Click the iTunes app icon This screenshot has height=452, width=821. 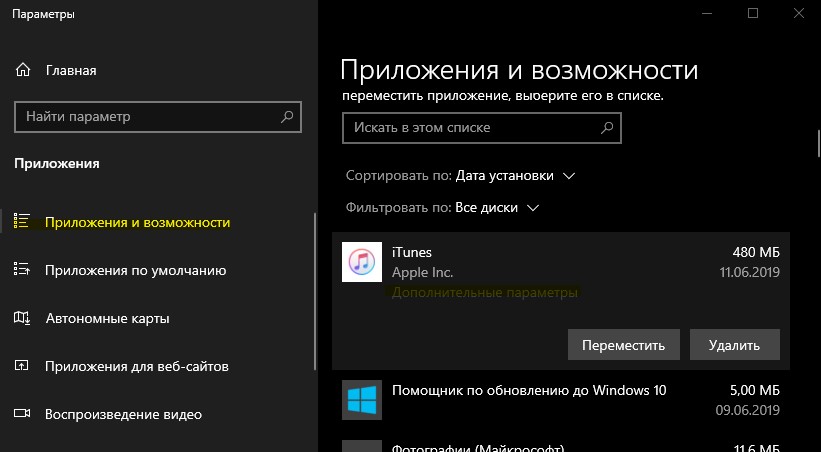tap(362, 262)
